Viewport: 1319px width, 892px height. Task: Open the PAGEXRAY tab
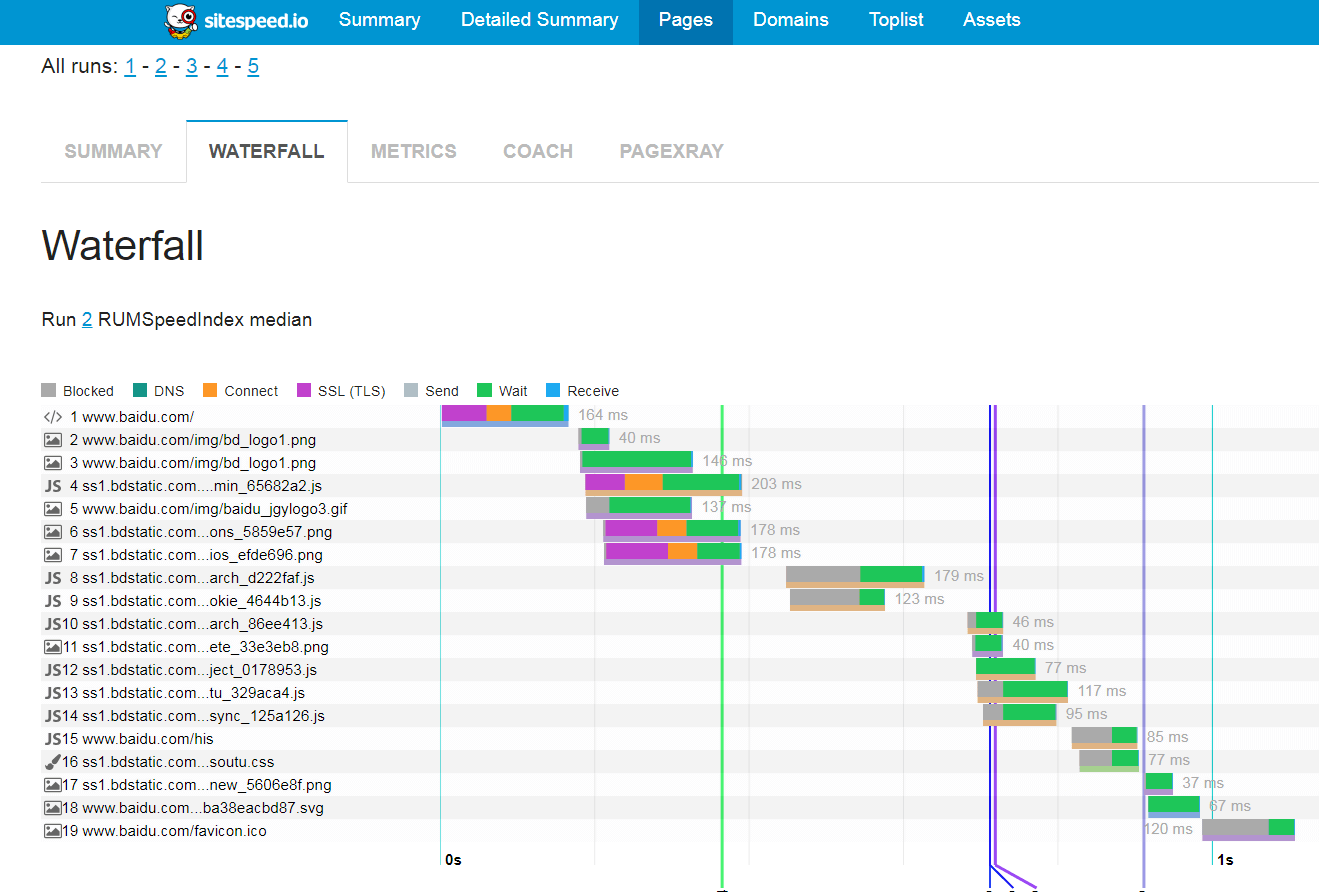671,152
